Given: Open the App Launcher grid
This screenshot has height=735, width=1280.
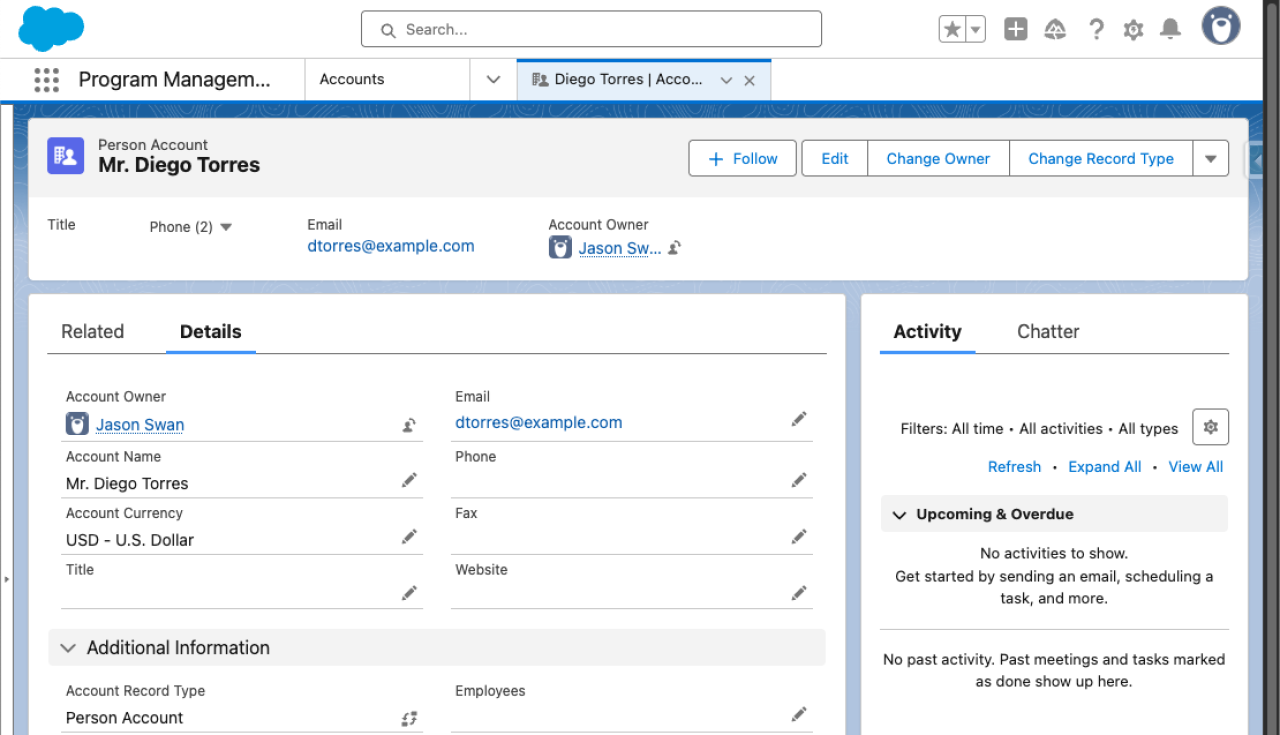Looking at the screenshot, I should click(46, 79).
